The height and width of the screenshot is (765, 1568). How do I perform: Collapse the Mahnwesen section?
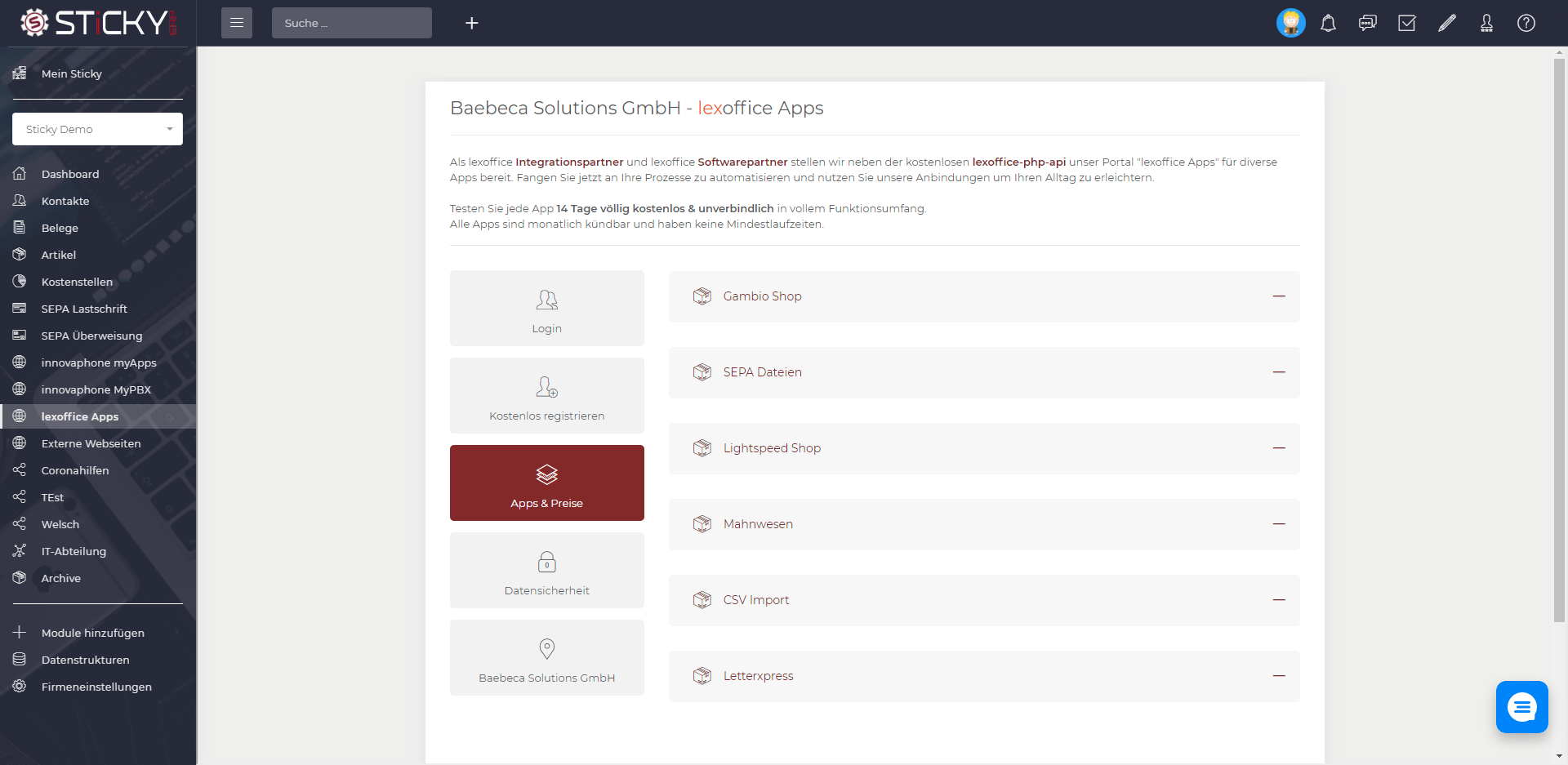pyautogui.click(x=1279, y=524)
